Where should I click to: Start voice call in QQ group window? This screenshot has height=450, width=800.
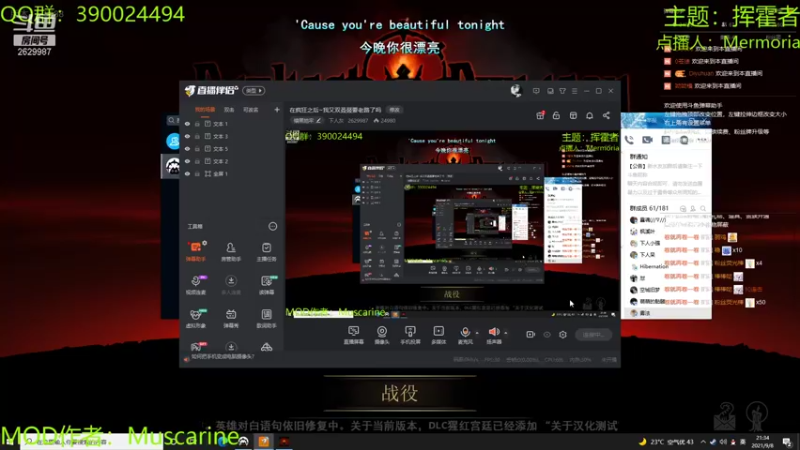(x=630, y=140)
